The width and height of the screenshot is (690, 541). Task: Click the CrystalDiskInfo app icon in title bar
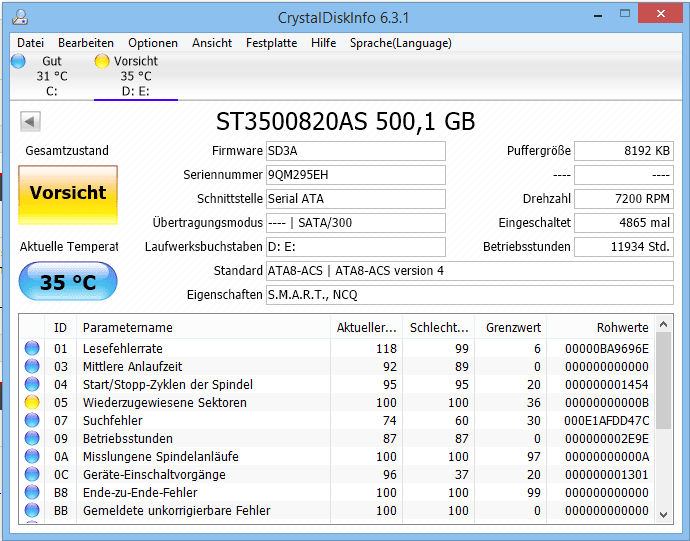[x=20, y=17]
